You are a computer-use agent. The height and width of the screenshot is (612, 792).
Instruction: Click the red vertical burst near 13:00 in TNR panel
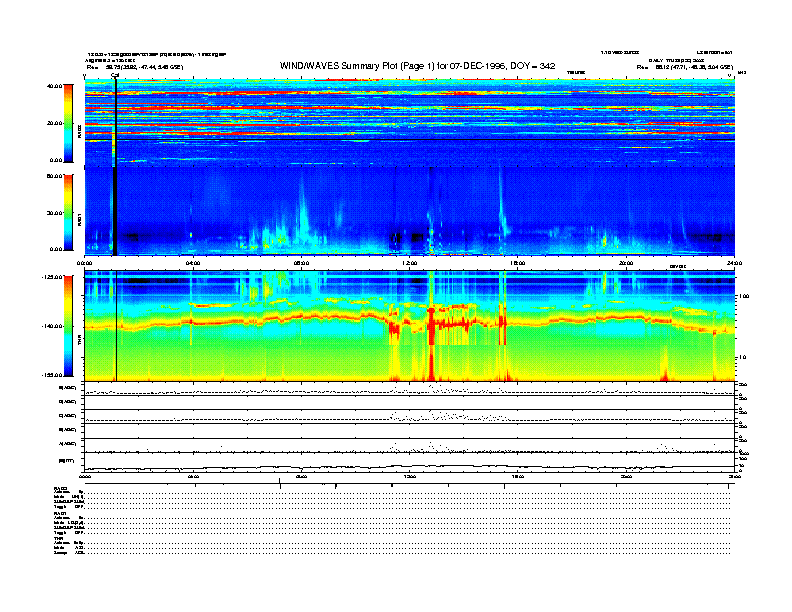point(431,343)
